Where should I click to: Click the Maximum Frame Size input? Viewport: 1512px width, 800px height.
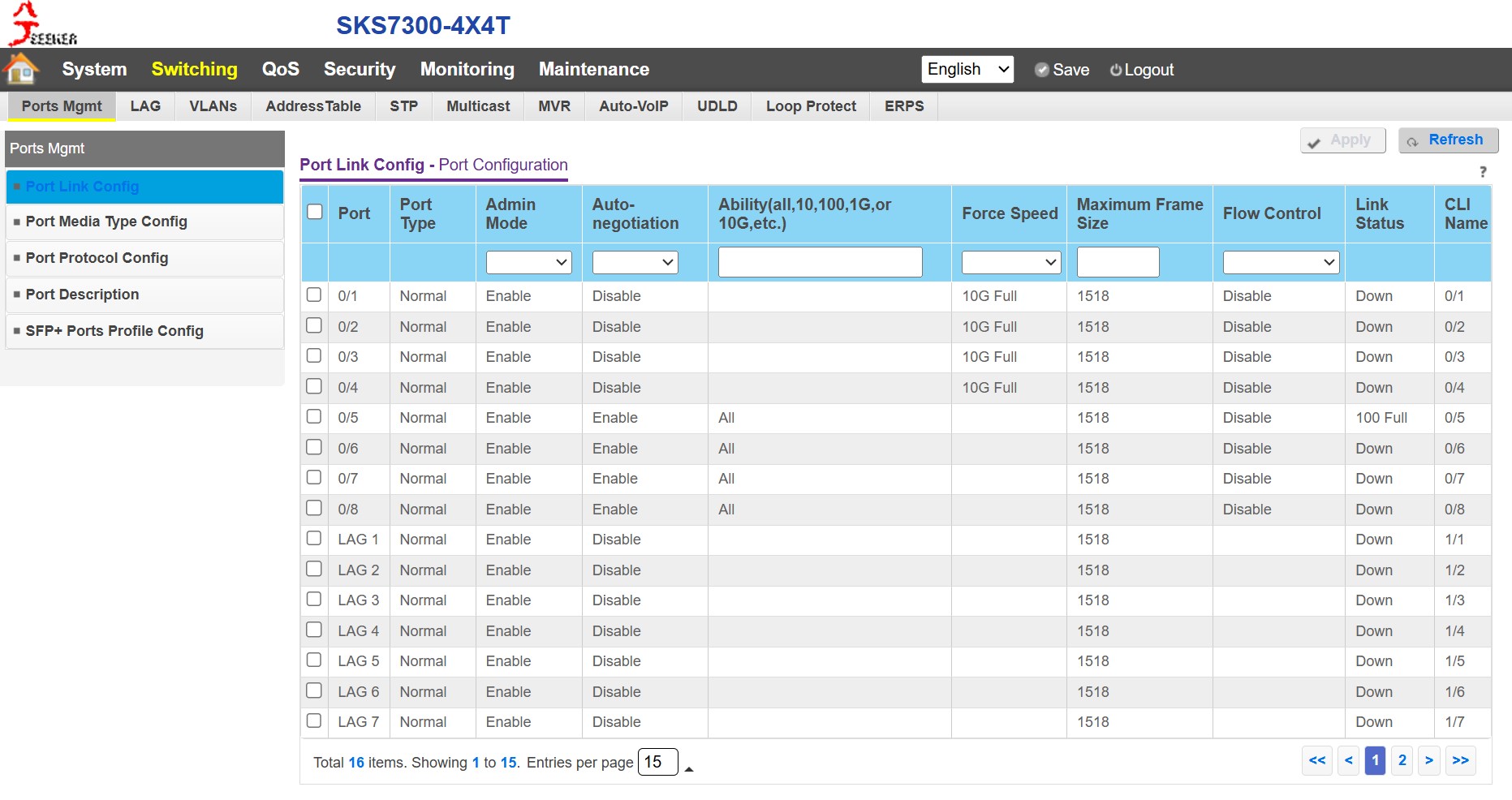tap(1118, 262)
